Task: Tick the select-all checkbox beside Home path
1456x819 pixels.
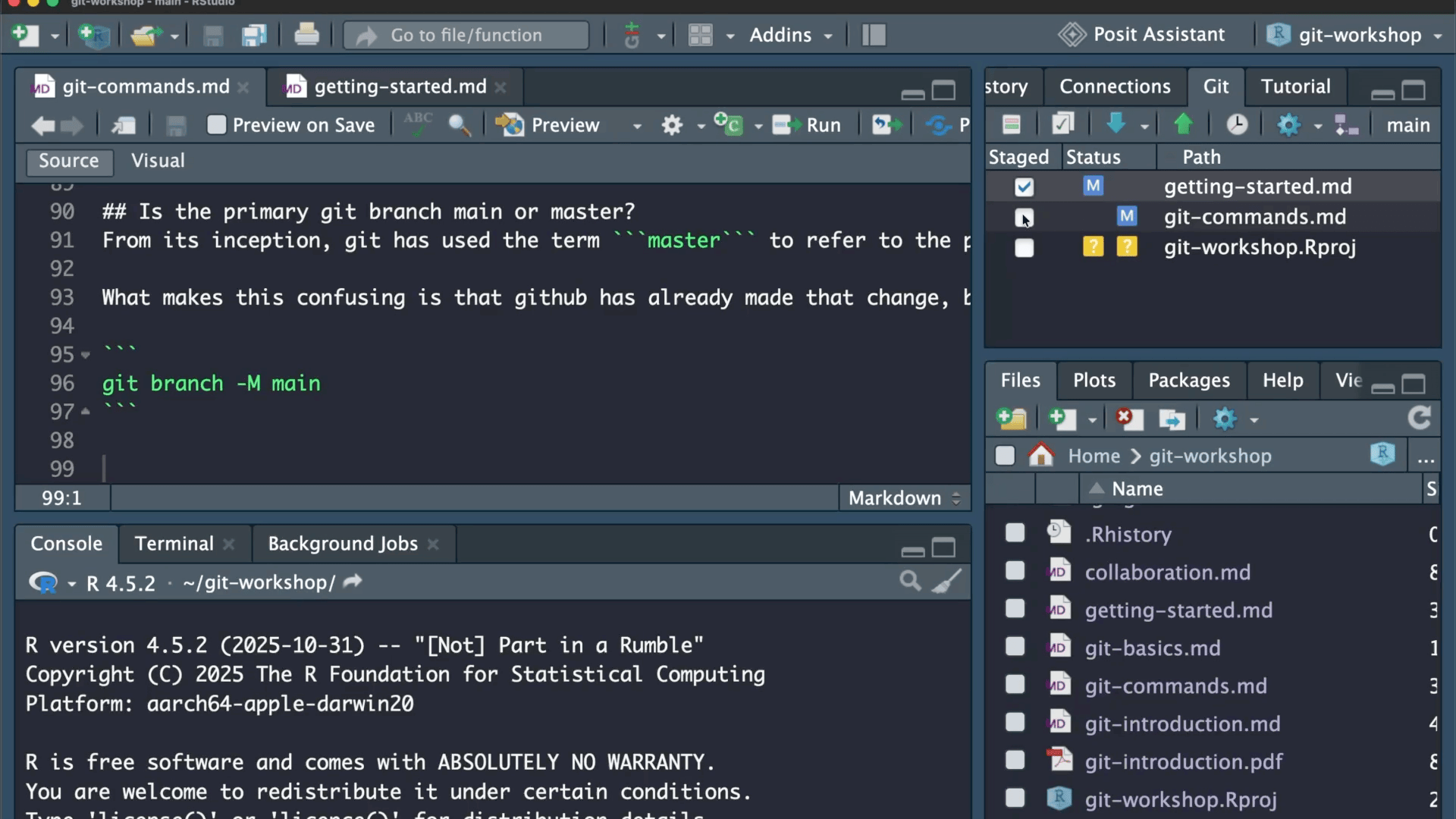Action: tap(1005, 455)
